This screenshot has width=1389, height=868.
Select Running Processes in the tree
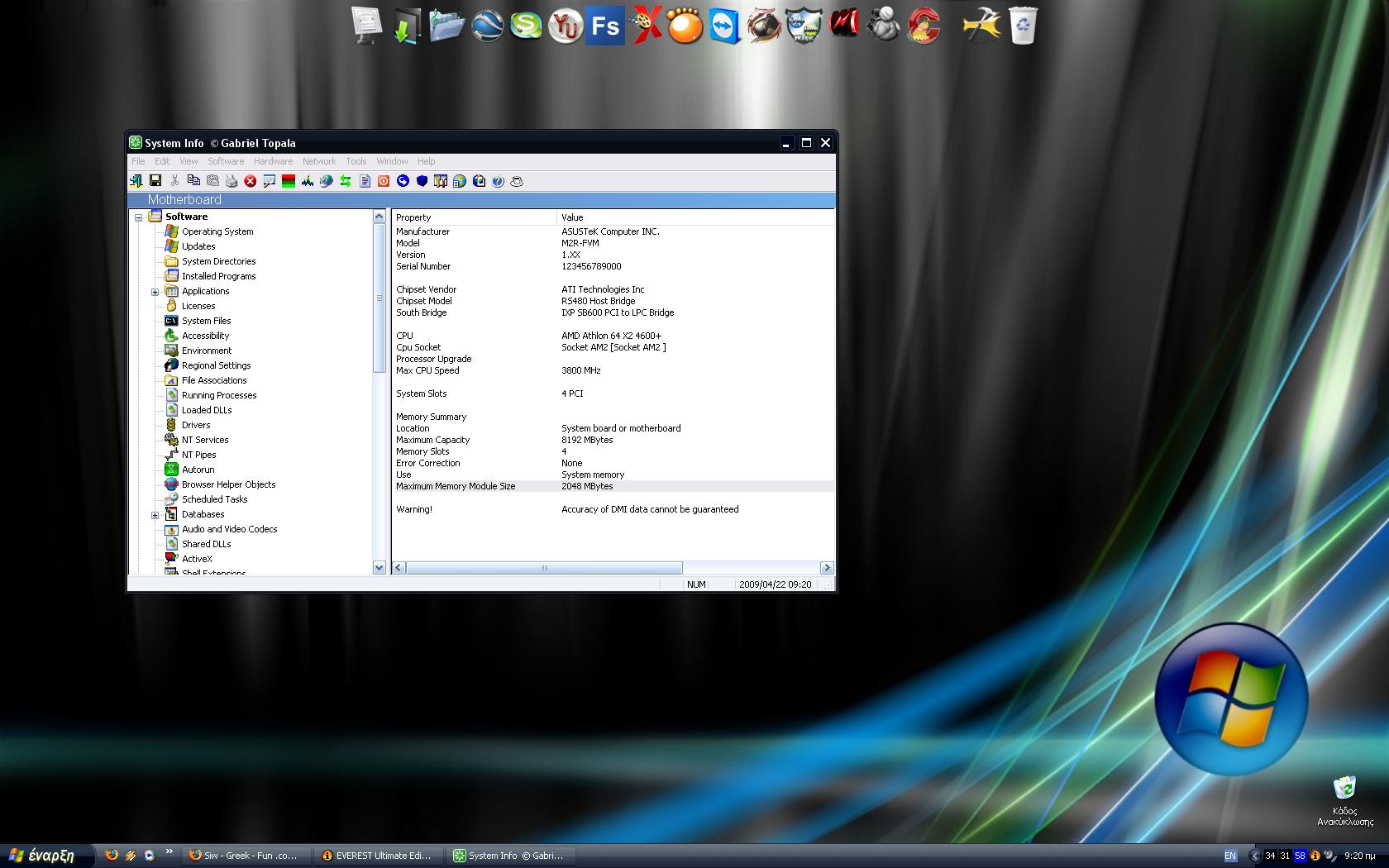[x=219, y=395]
